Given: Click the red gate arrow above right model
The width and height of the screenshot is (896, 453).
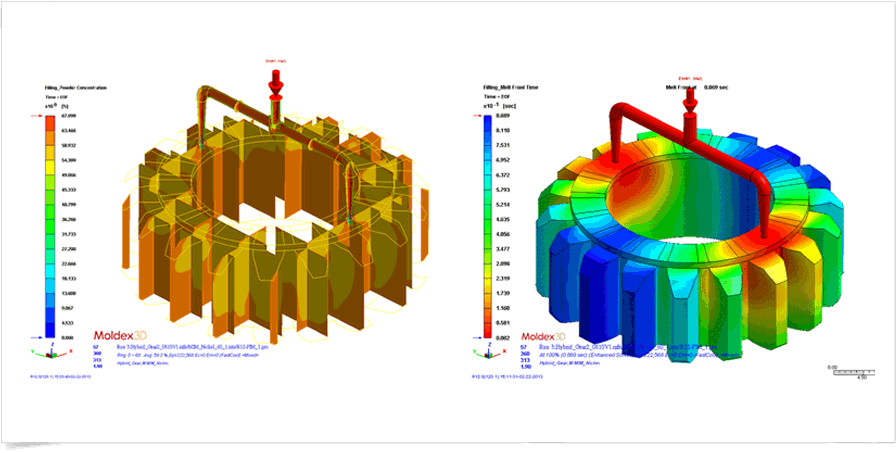Looking at the screenshot, I should (x=690, y=99).
